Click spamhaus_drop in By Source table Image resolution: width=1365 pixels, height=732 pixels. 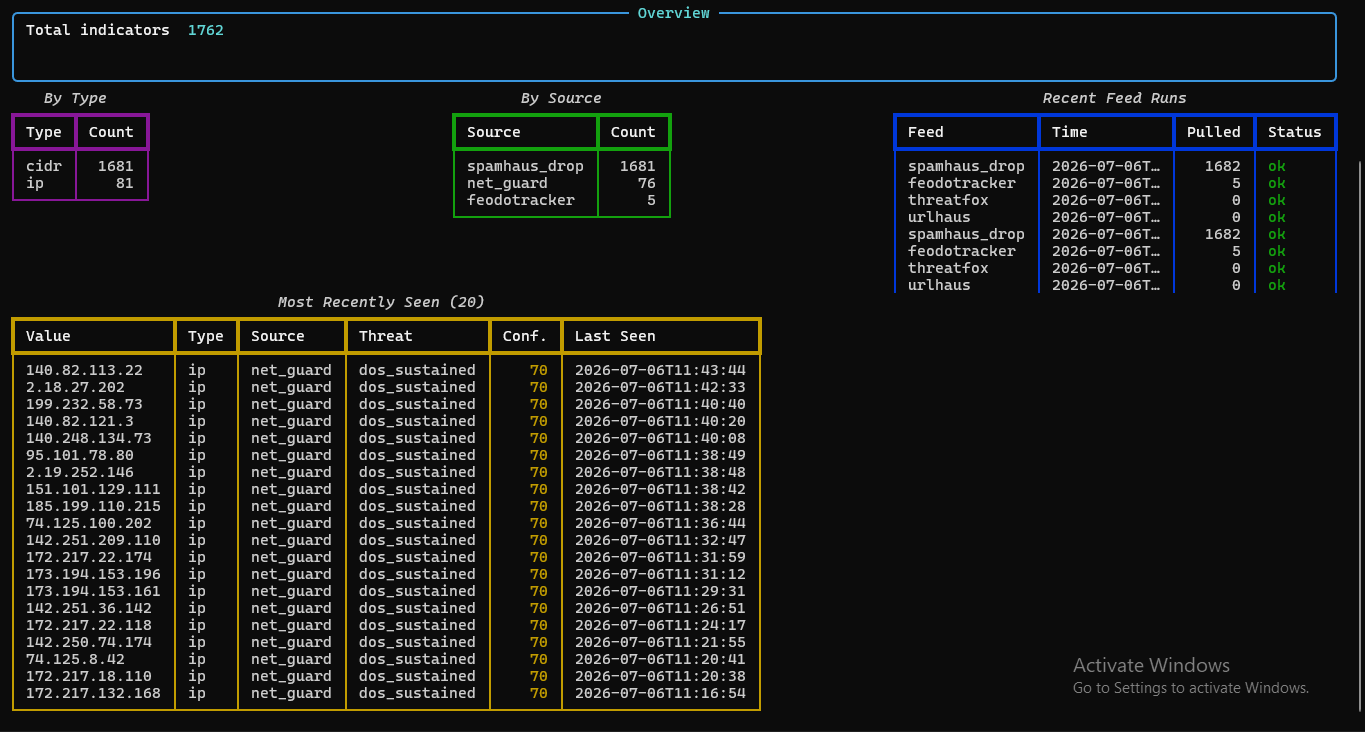(x=525, y=166)
